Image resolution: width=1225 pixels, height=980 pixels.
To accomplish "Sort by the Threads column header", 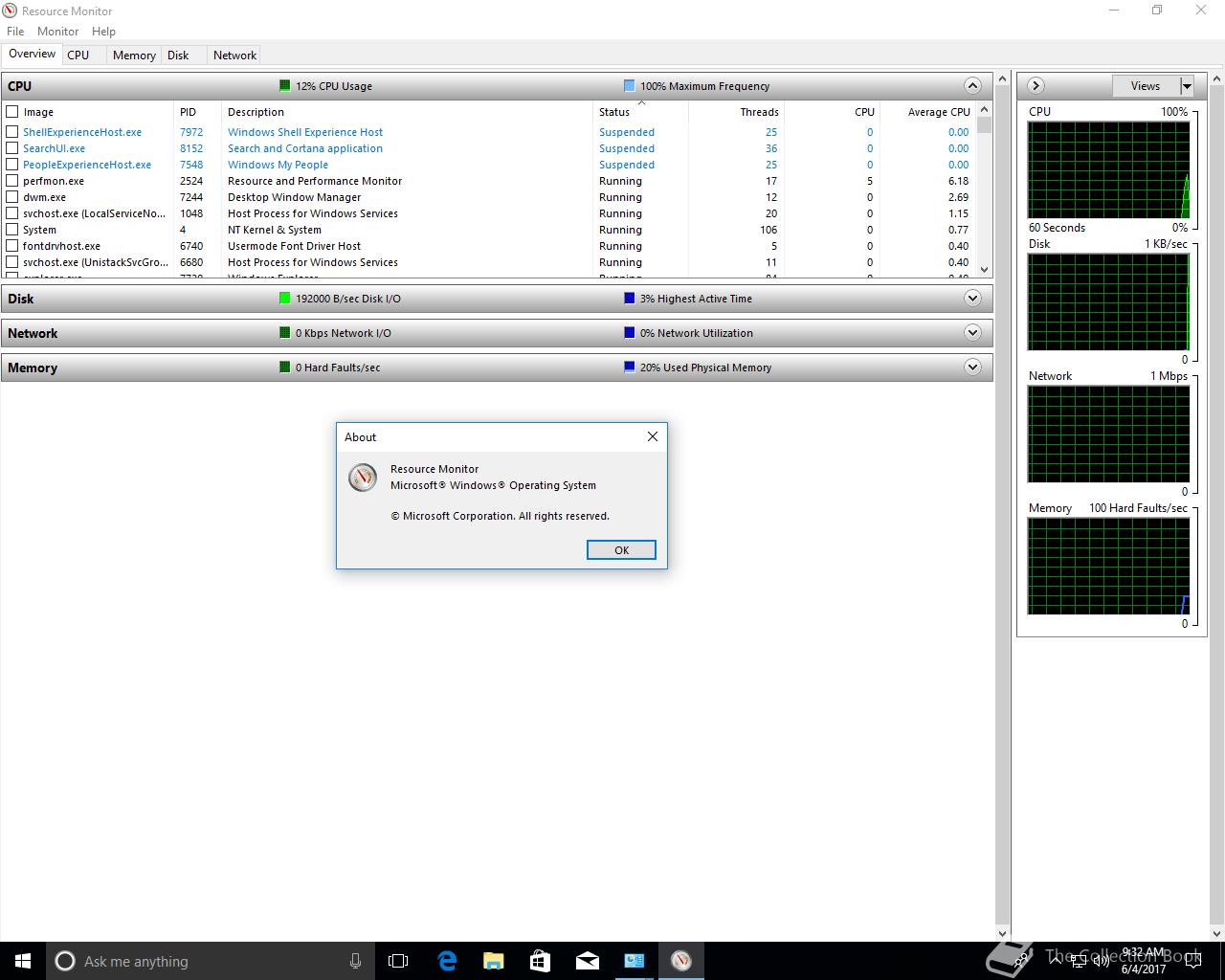I will coord(736,112).
